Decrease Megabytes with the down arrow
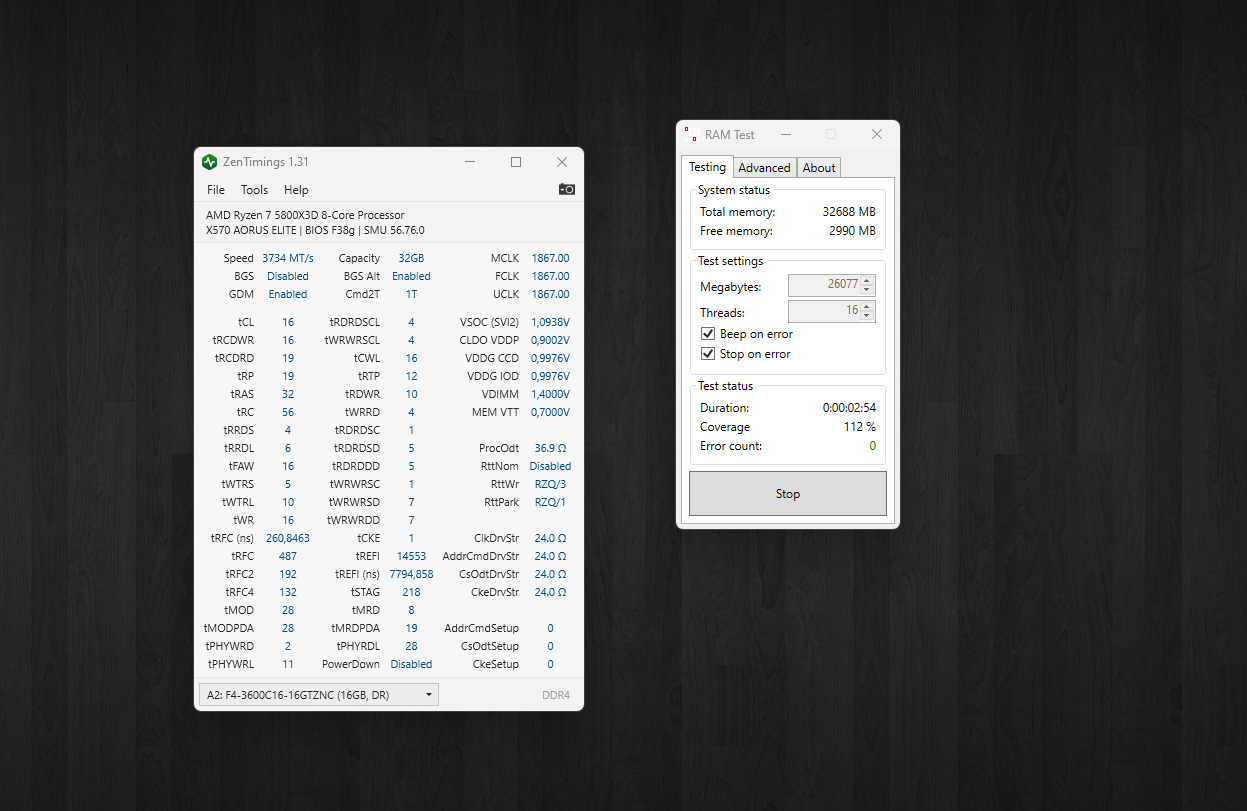The height and width of the screenshot is (811, 1247). [x=868, y=290]
